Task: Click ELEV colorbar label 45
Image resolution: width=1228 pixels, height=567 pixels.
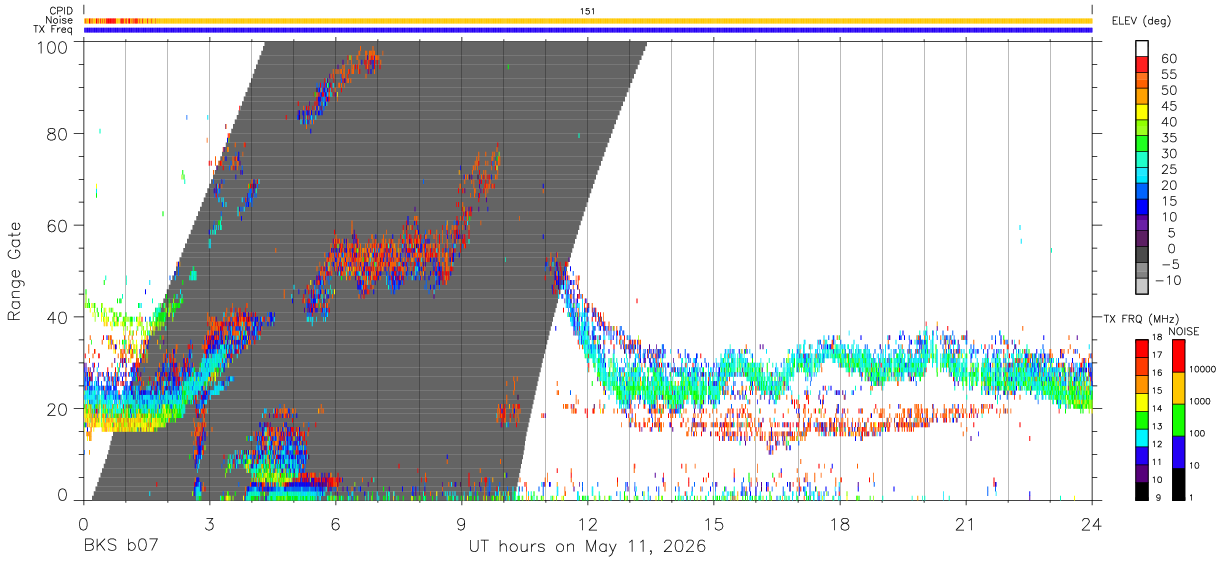Action: pos(1168,106)
